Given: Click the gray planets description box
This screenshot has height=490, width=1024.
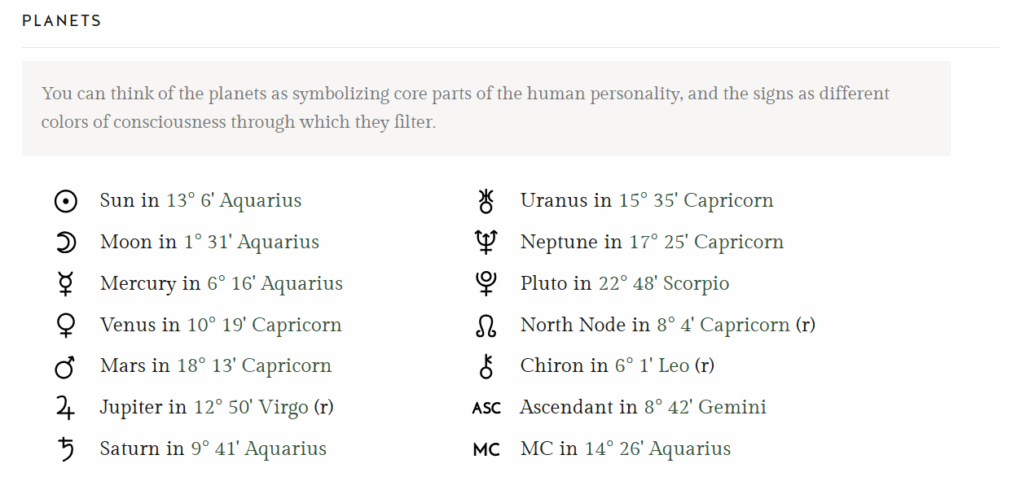Looking at the screenshot, I should click(x=486, y=108).
